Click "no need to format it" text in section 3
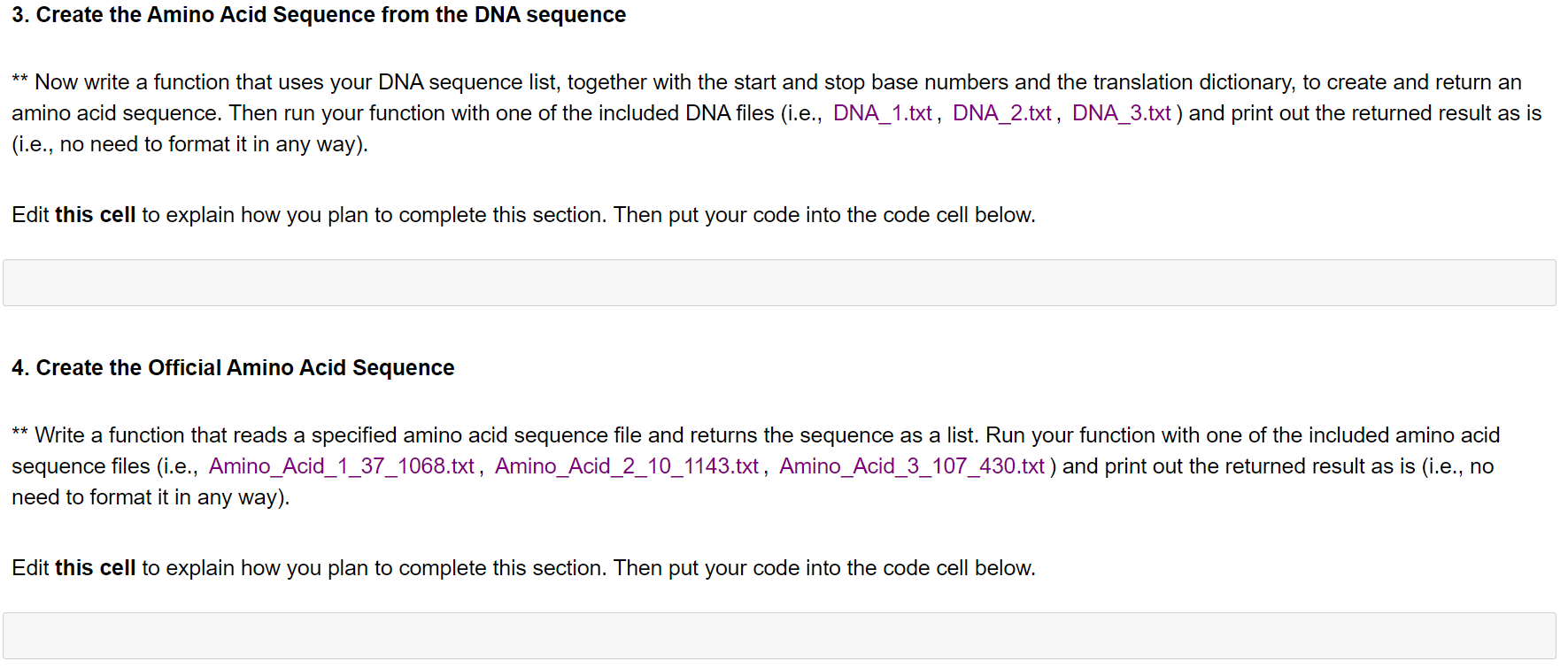Screen dimensions: 1568x669 pyautogui.click(x=168, y=144)
